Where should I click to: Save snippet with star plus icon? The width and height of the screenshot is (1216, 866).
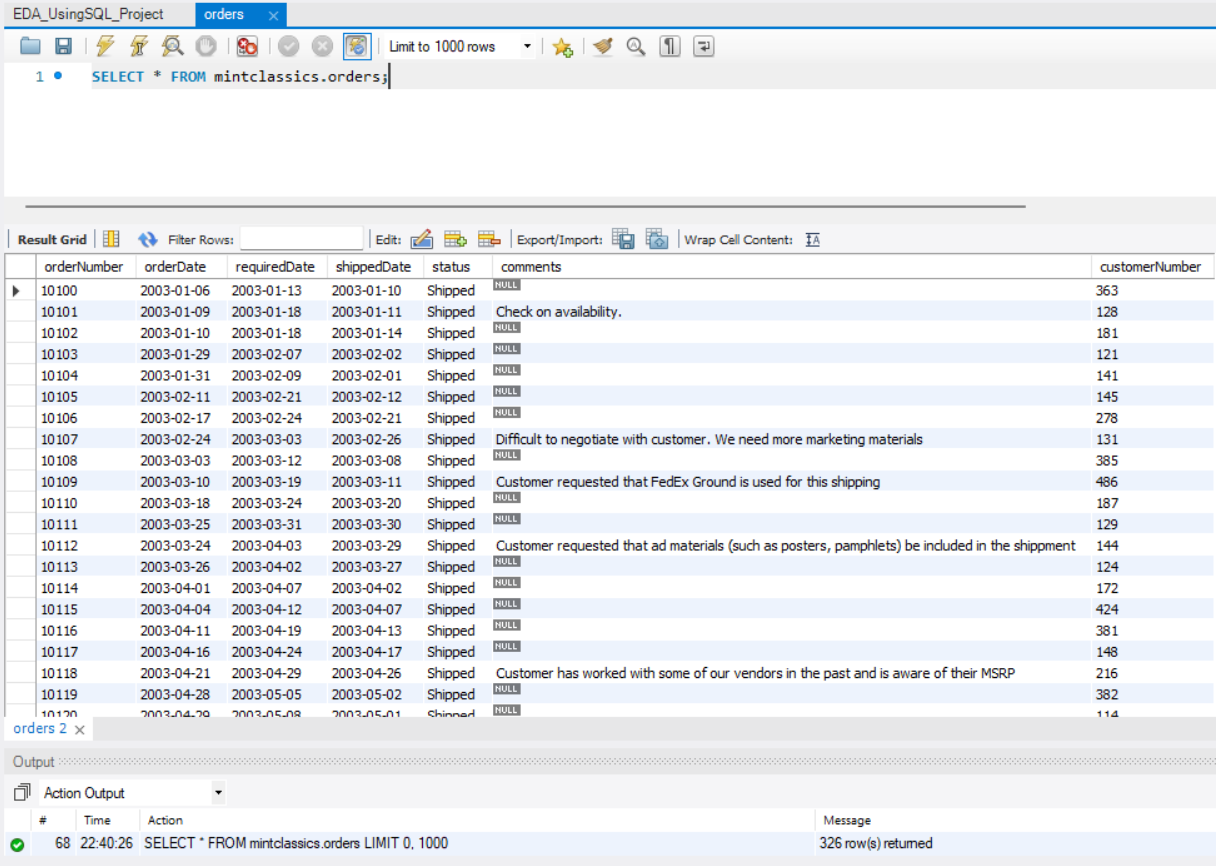coord(562,46)
